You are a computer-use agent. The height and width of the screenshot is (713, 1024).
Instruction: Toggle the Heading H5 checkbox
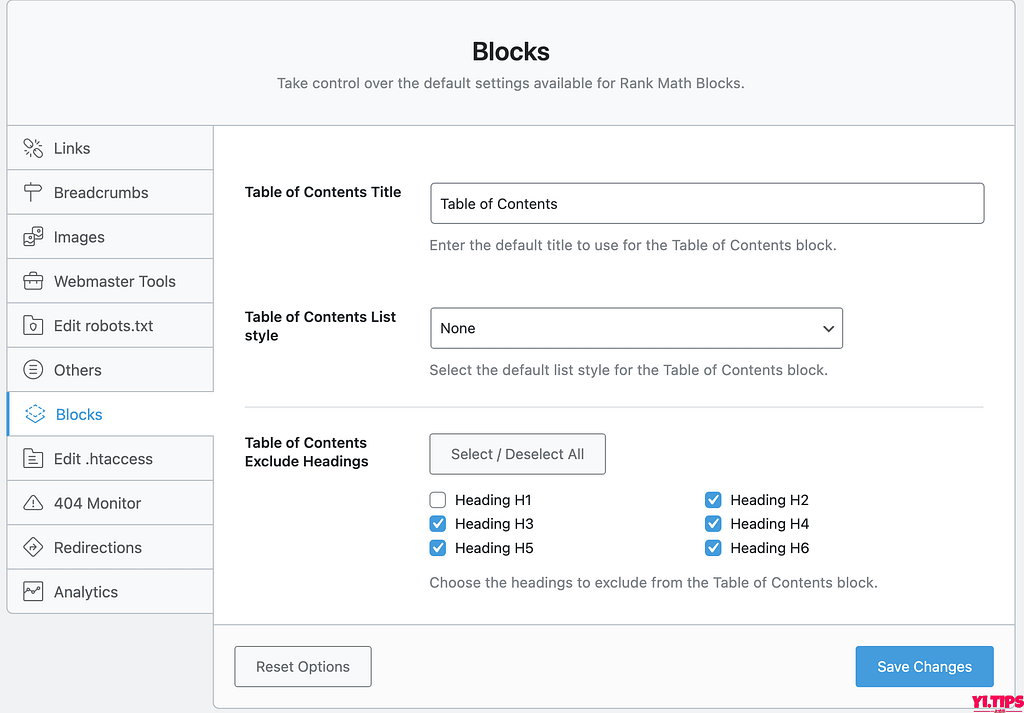[x=438, y=548]
